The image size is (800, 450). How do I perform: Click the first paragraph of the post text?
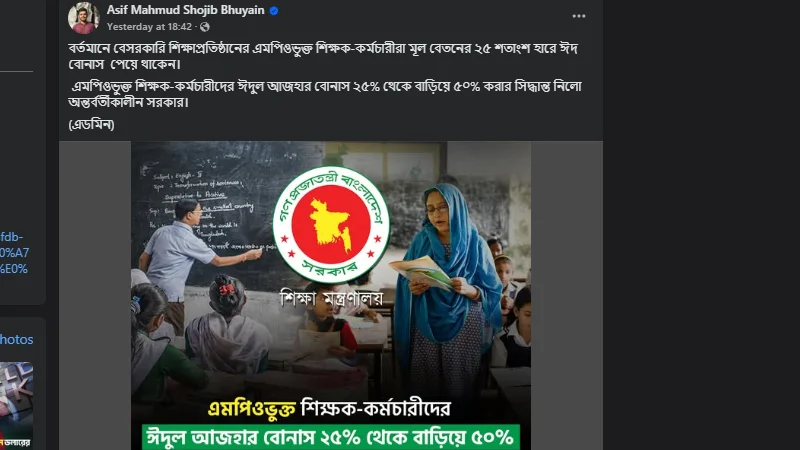pyautogui.click(x=323, y=56)
